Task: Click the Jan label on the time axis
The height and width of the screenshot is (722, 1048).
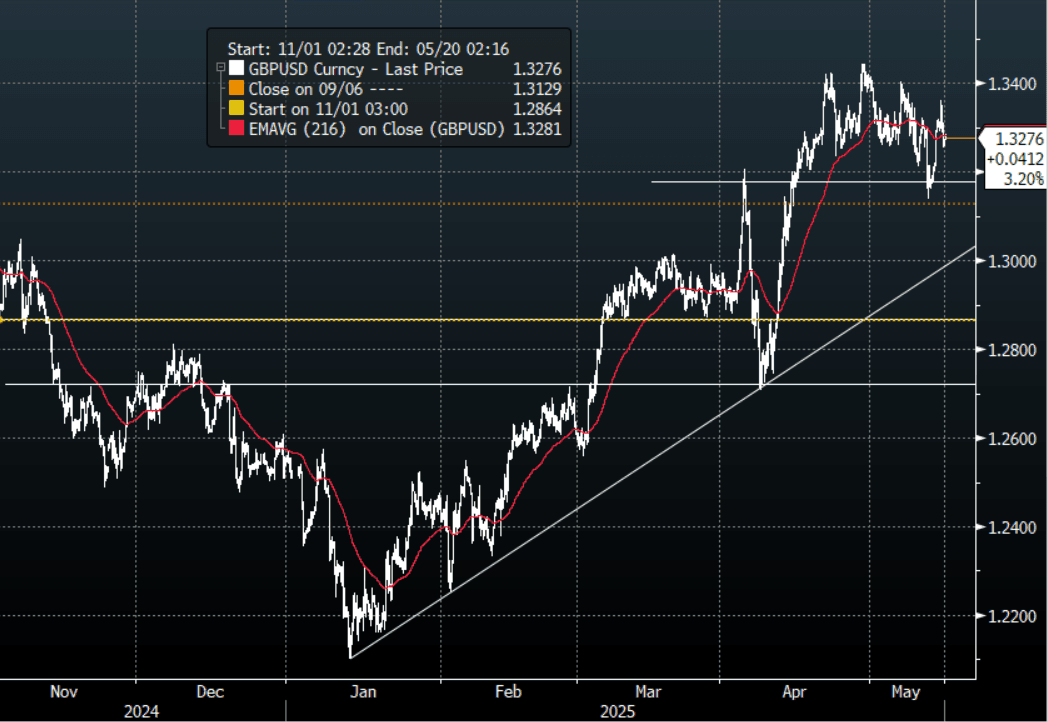Action: [x=363, y=691]
